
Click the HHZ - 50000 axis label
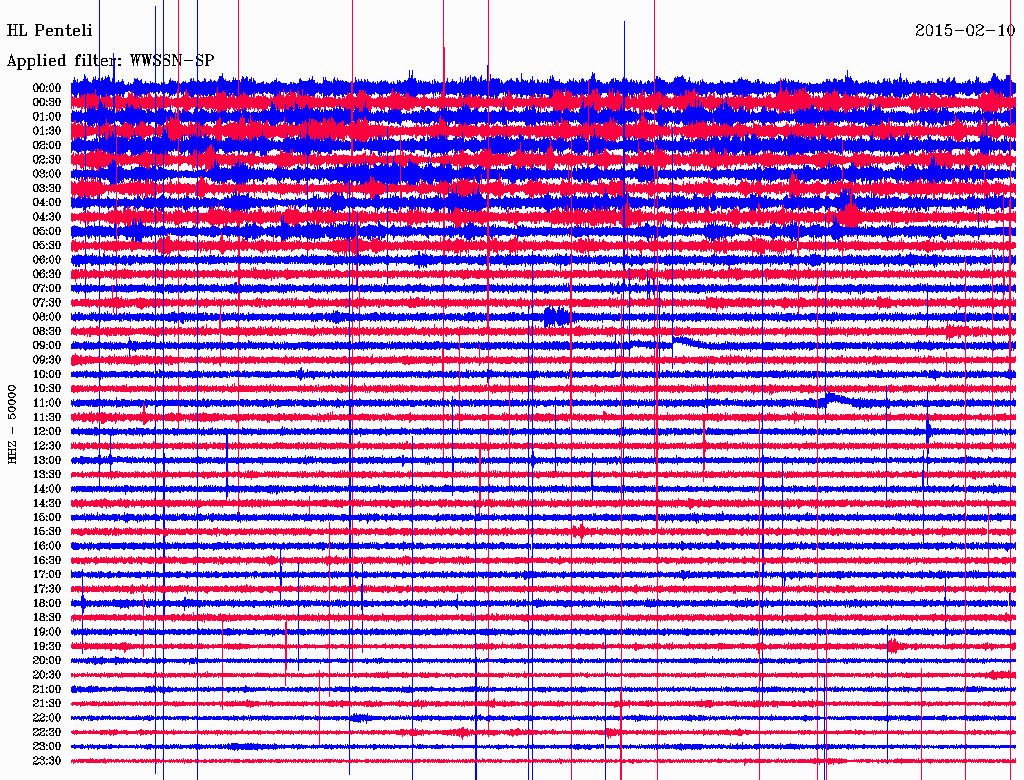(x=12, y=424)
